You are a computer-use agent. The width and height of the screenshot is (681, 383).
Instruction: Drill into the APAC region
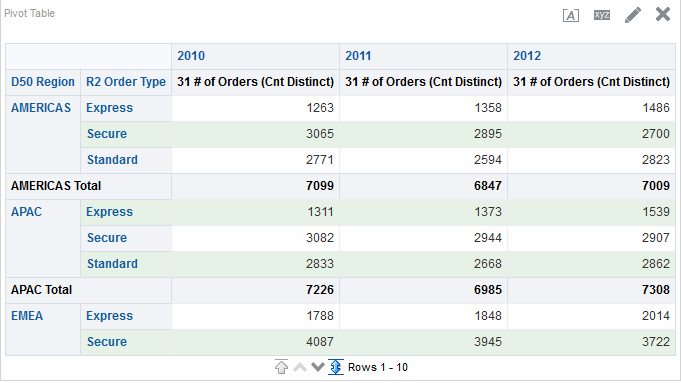[x=26, y=212]
